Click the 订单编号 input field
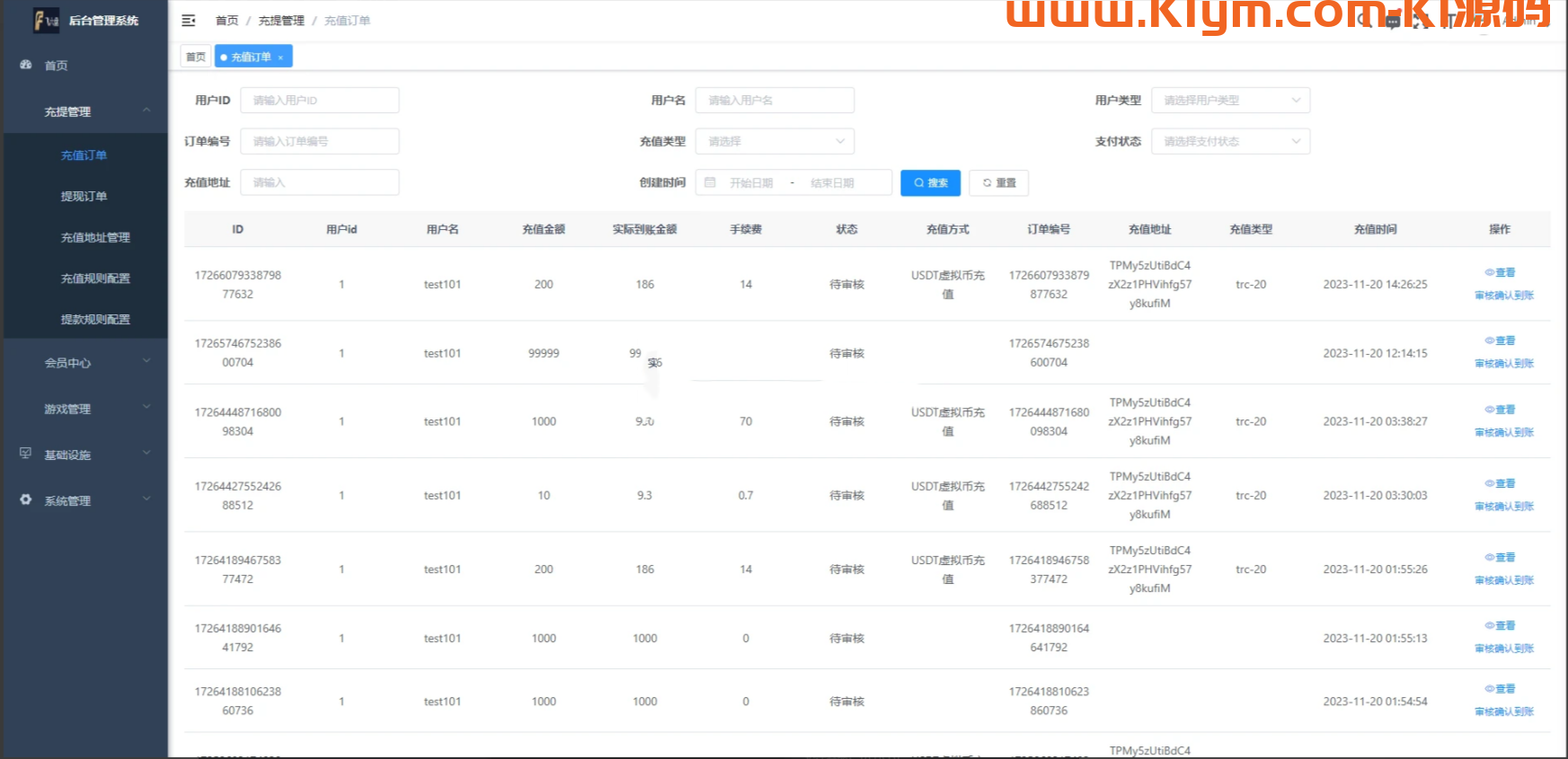This screenshot has width=1568, height=759. click(x=319, y=141)
